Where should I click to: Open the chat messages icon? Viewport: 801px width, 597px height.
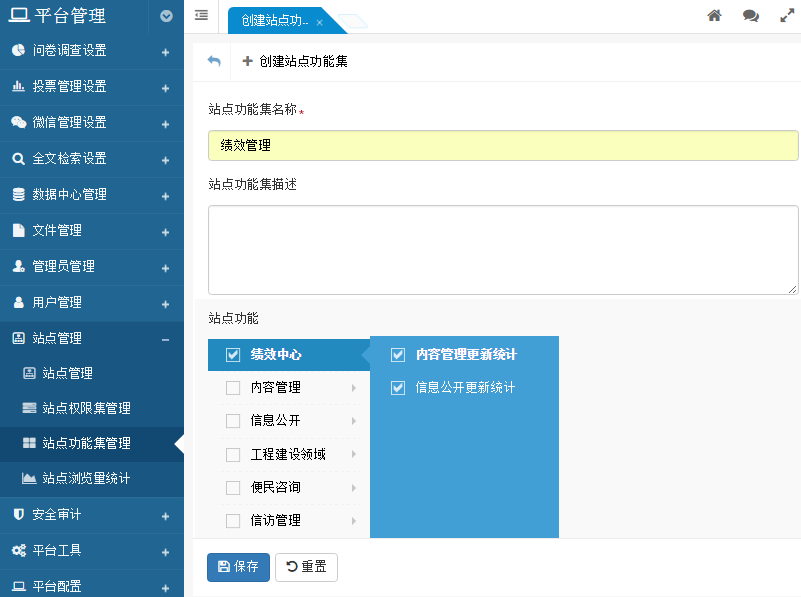point(750,16)
